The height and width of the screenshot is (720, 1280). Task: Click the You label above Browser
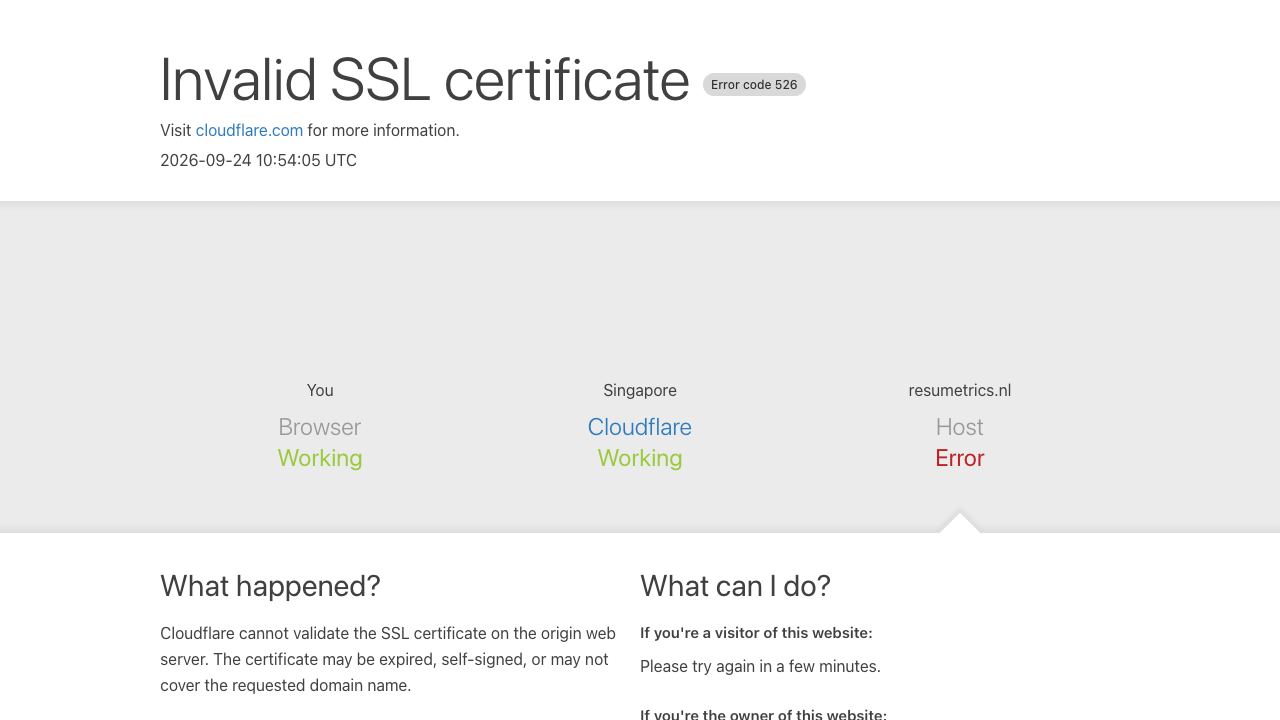pyautogui.click(x=320, y=390)
